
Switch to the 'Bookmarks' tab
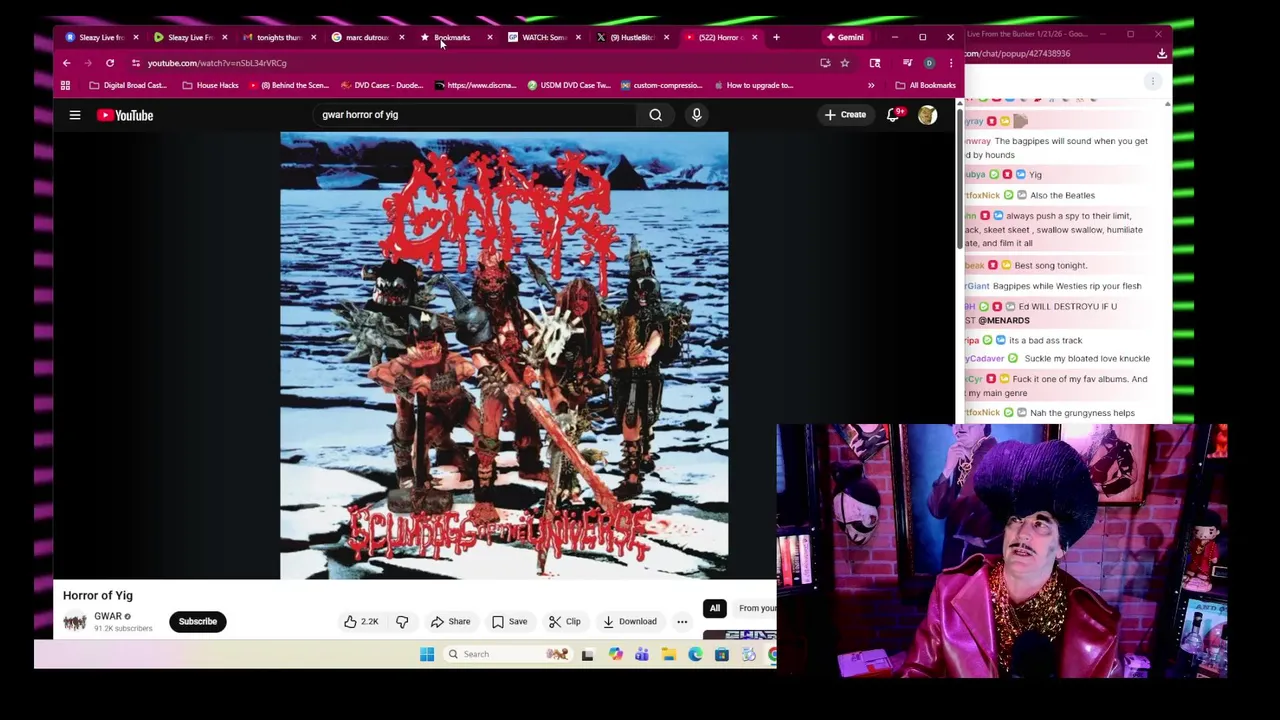[x=451, y=37]
